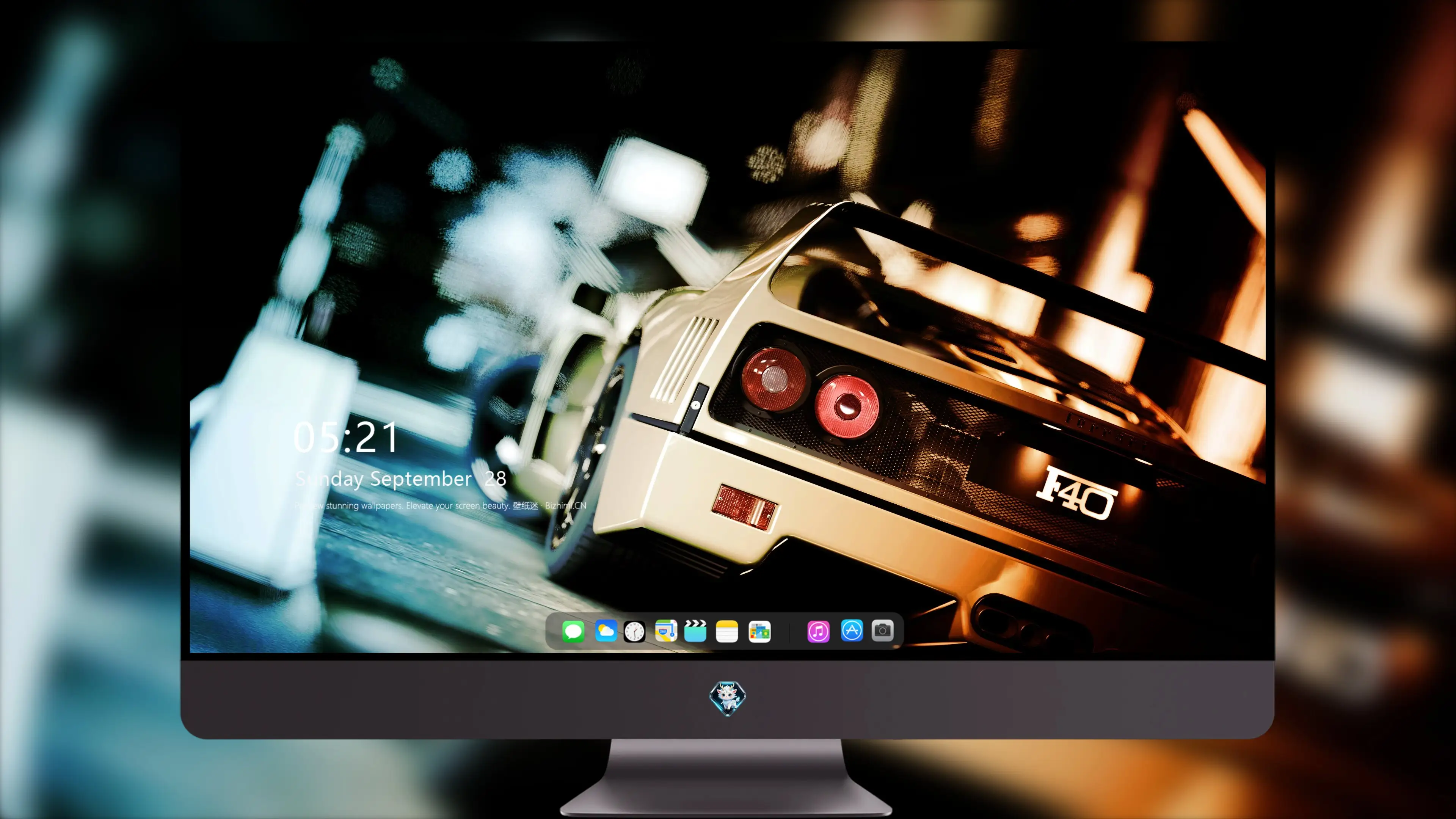Click the 05:21 clock time display

[x=346, y=438]
